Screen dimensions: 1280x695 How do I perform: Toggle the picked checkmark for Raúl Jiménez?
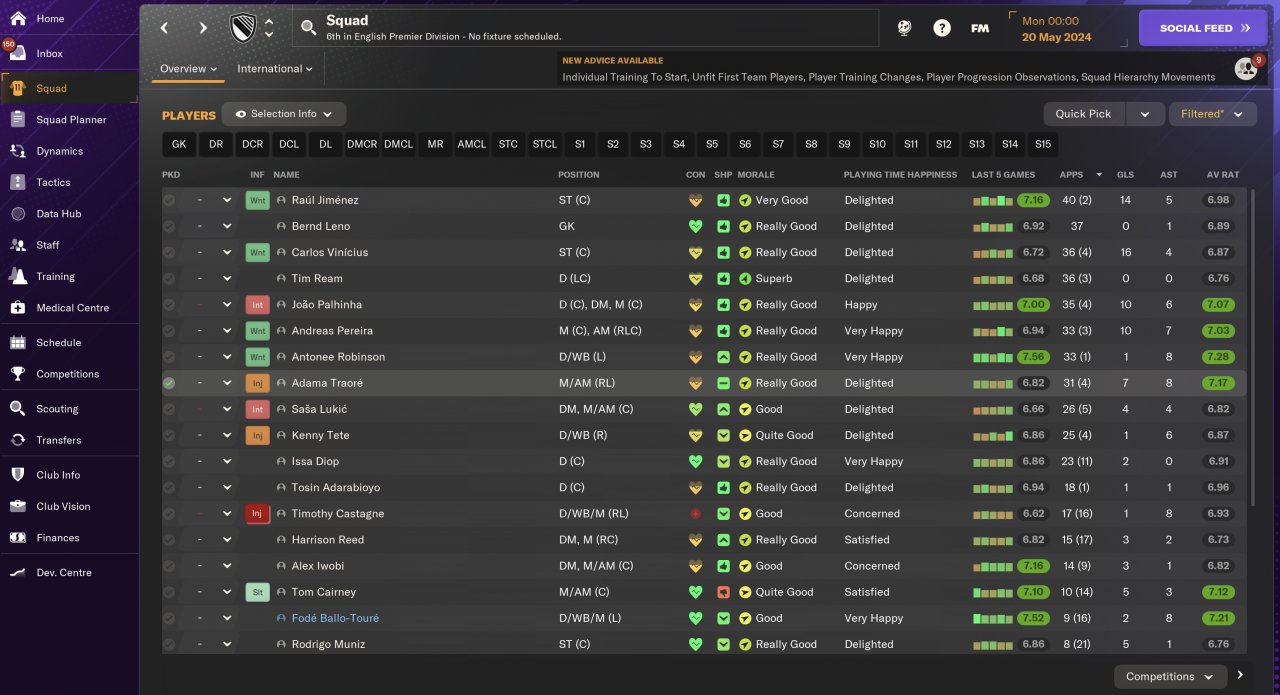[x=169, y=200]
